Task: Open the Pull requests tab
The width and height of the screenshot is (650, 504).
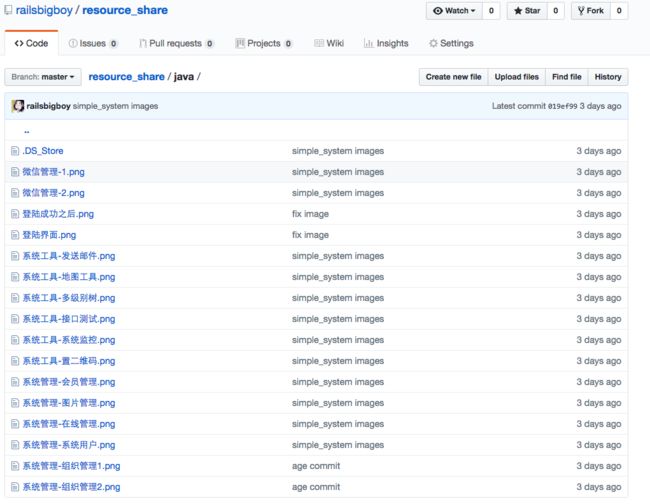Action: pyautogui.click(x=176, y=43)
